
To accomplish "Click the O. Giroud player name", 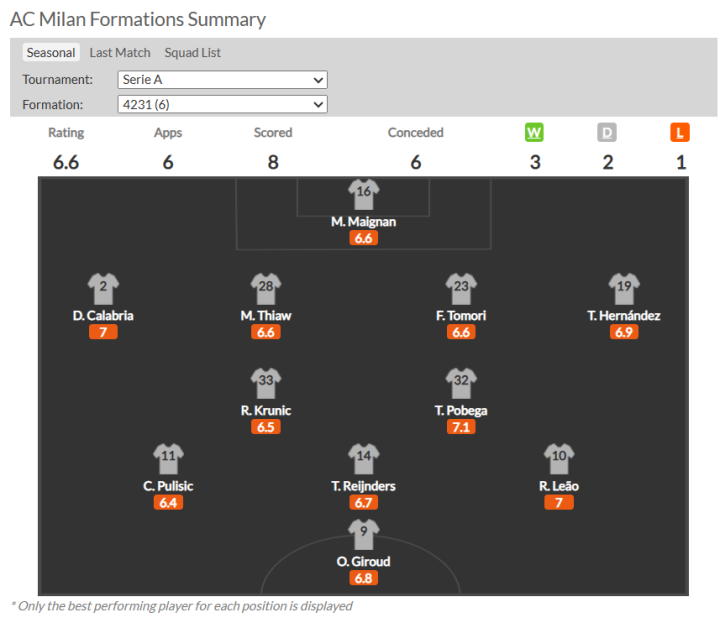I will pos(363,562).
